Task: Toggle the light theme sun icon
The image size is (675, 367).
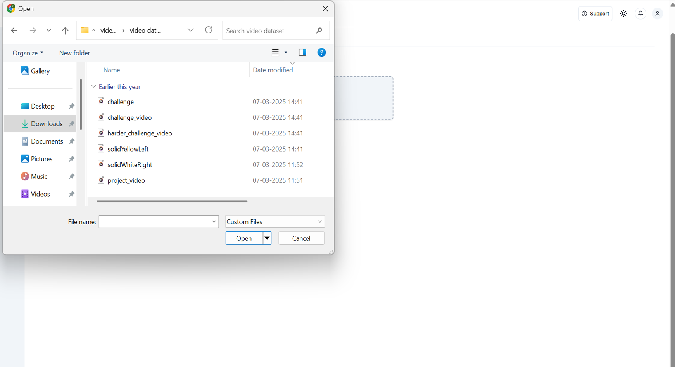Action: [x=623, y=14]
